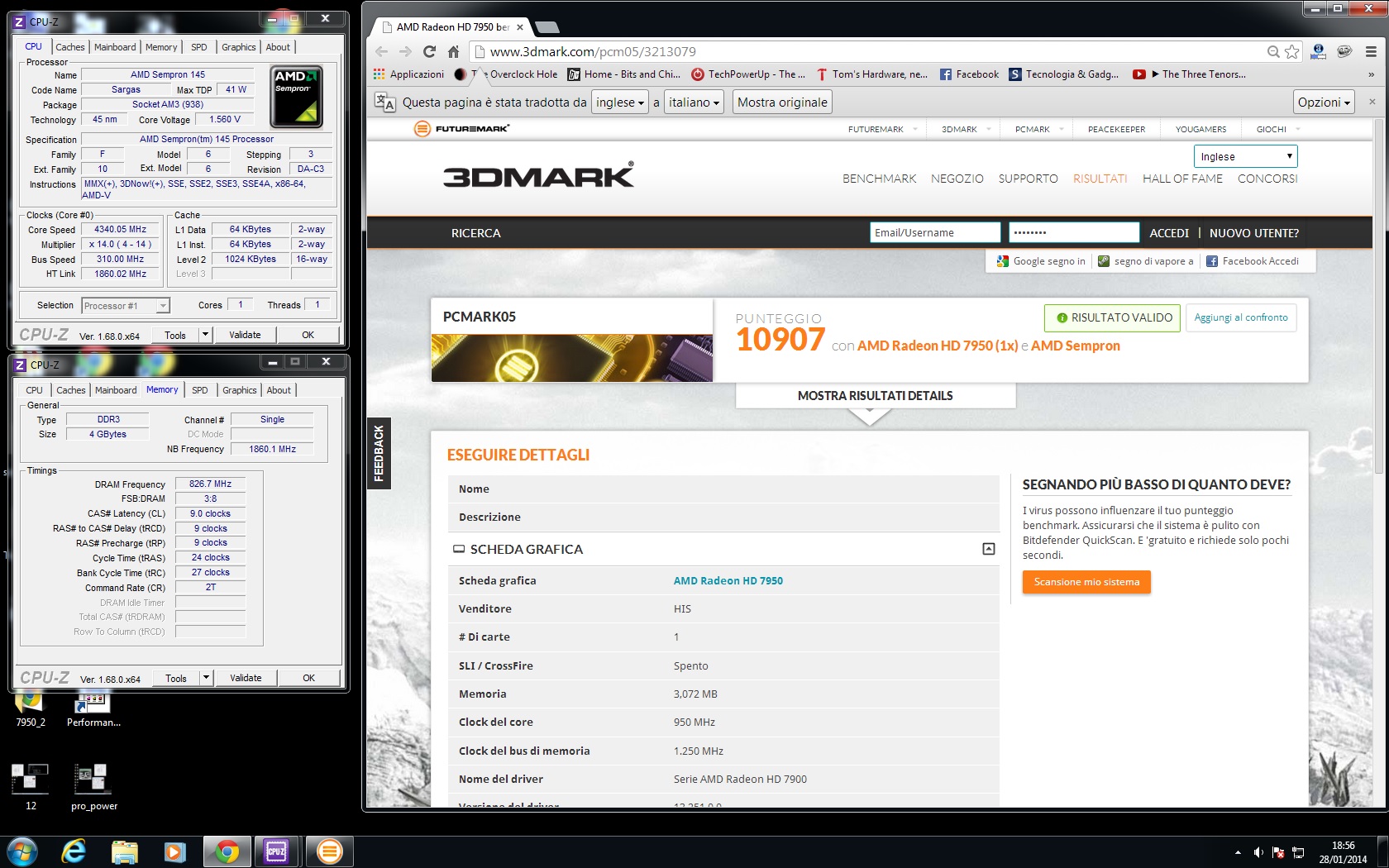Open Windows Explorer from taskbar
1389x868 pixels.
[x=125, y=851]
